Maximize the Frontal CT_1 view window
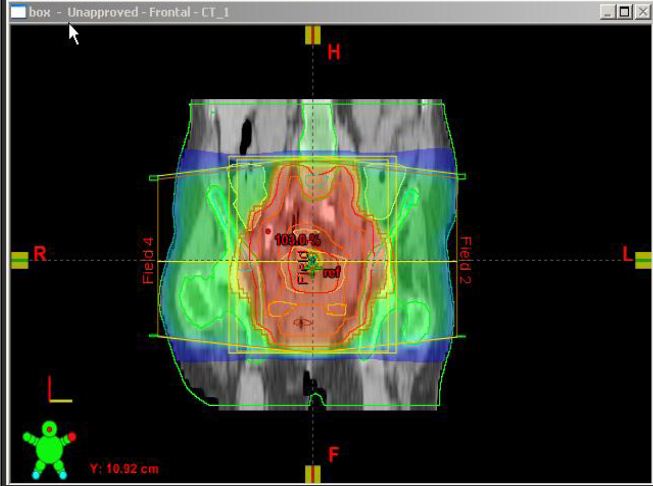 point(623,11)
